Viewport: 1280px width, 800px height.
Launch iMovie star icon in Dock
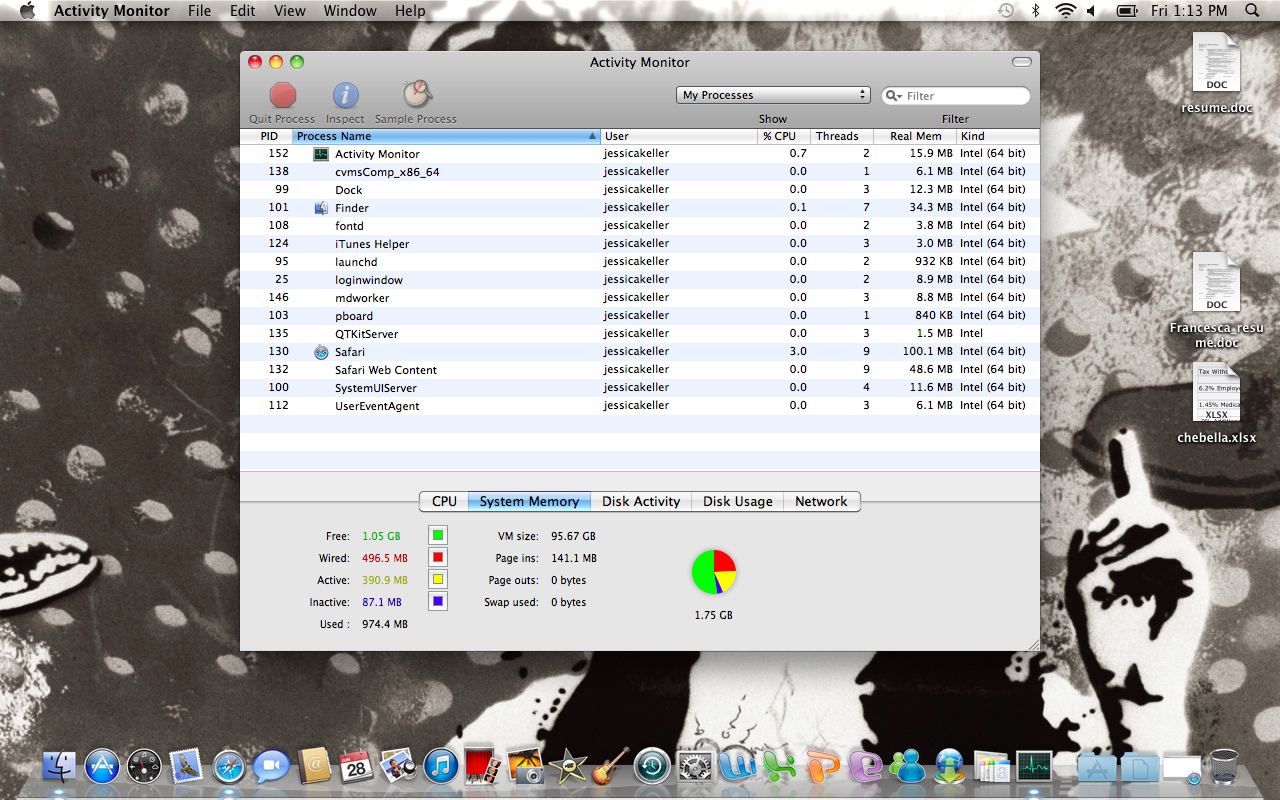tap(568, 767)
